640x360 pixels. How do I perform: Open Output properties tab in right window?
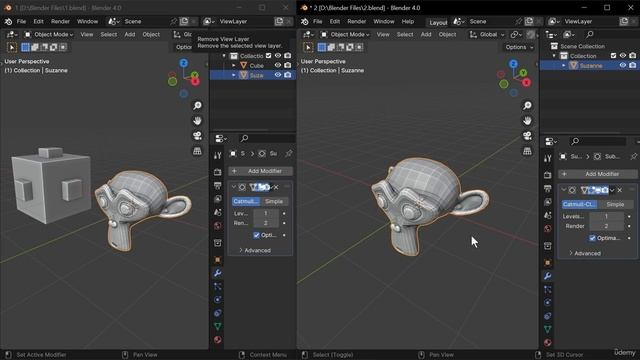548,189
